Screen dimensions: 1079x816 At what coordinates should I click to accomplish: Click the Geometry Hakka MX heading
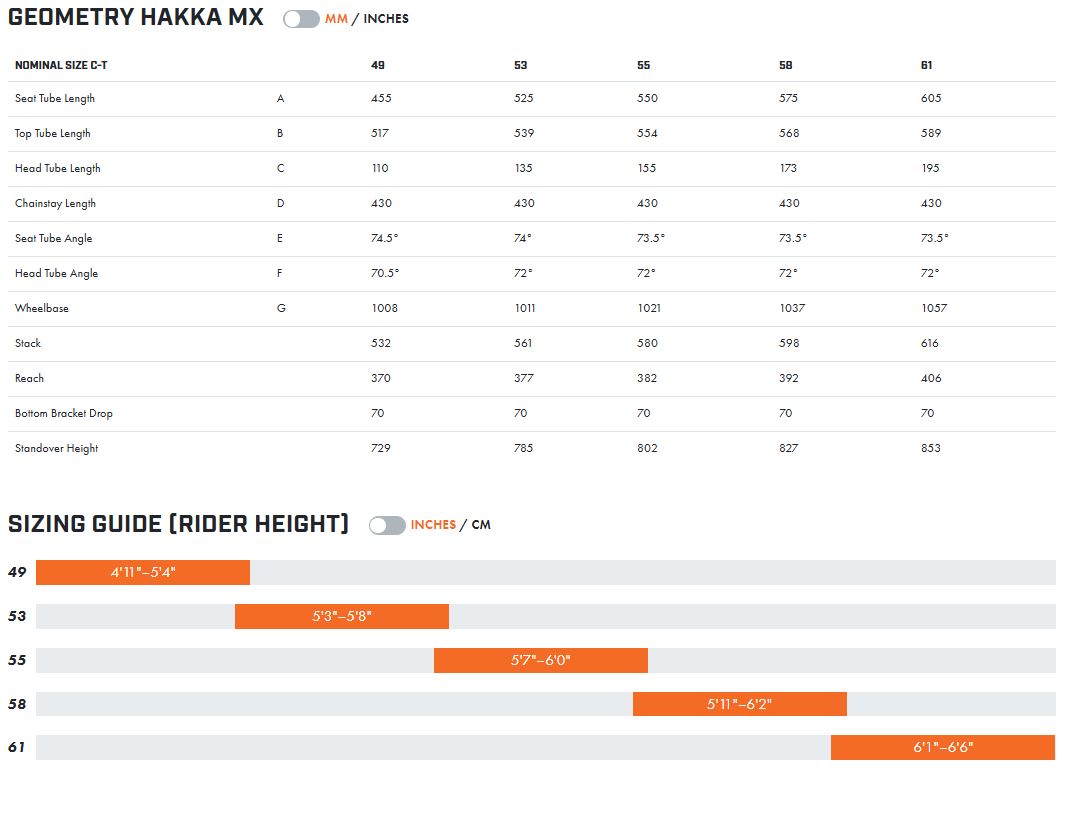pyautogui.click(x=136, y=18)
